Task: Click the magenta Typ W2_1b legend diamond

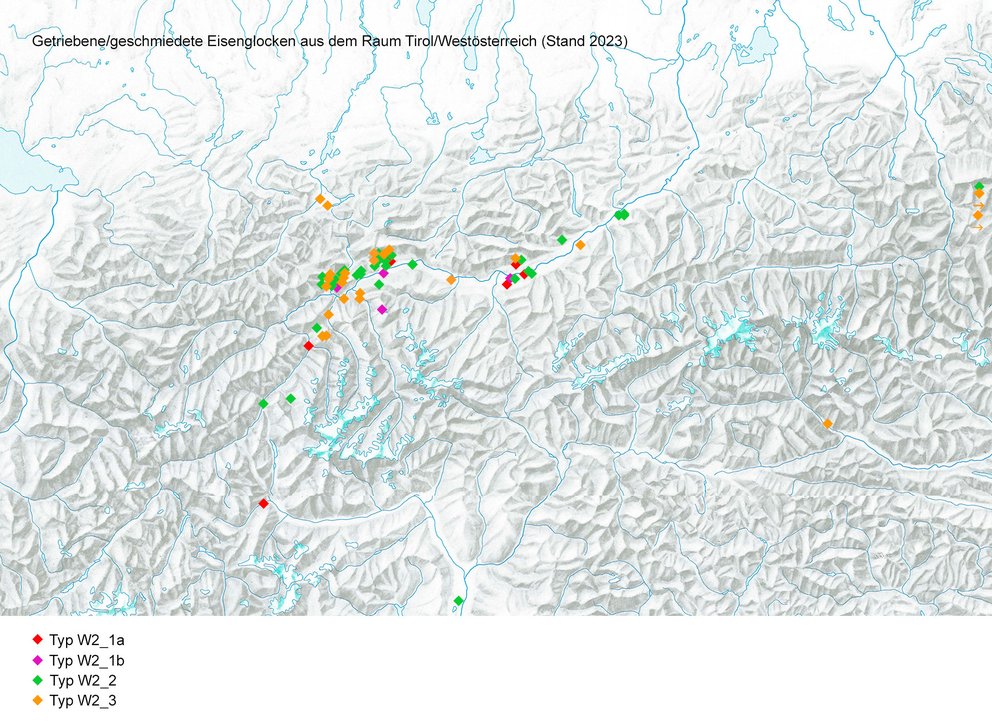Action: (x=37, y=660)
